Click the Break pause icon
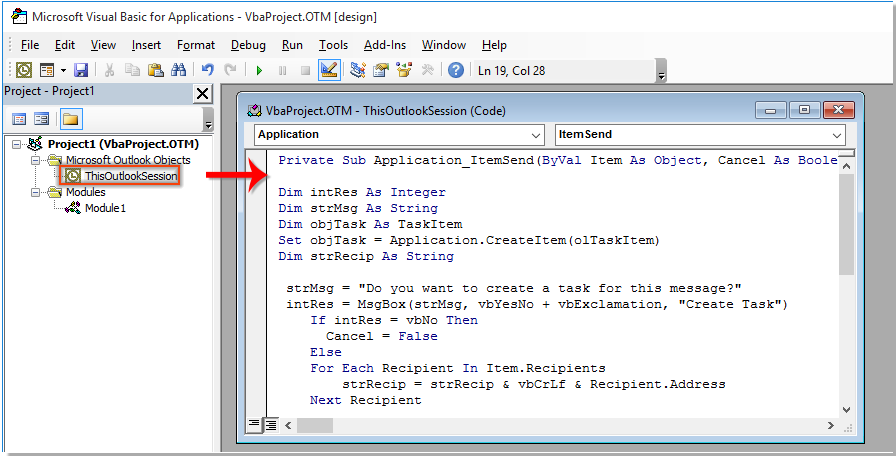The image size is (896, 456). click(x=282, y=71)
